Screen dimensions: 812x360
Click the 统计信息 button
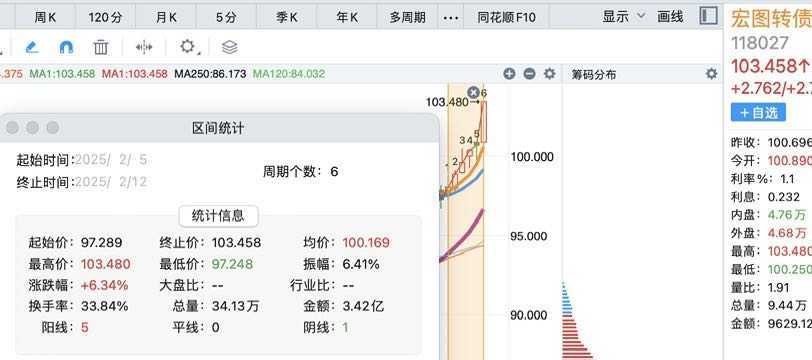218,215
